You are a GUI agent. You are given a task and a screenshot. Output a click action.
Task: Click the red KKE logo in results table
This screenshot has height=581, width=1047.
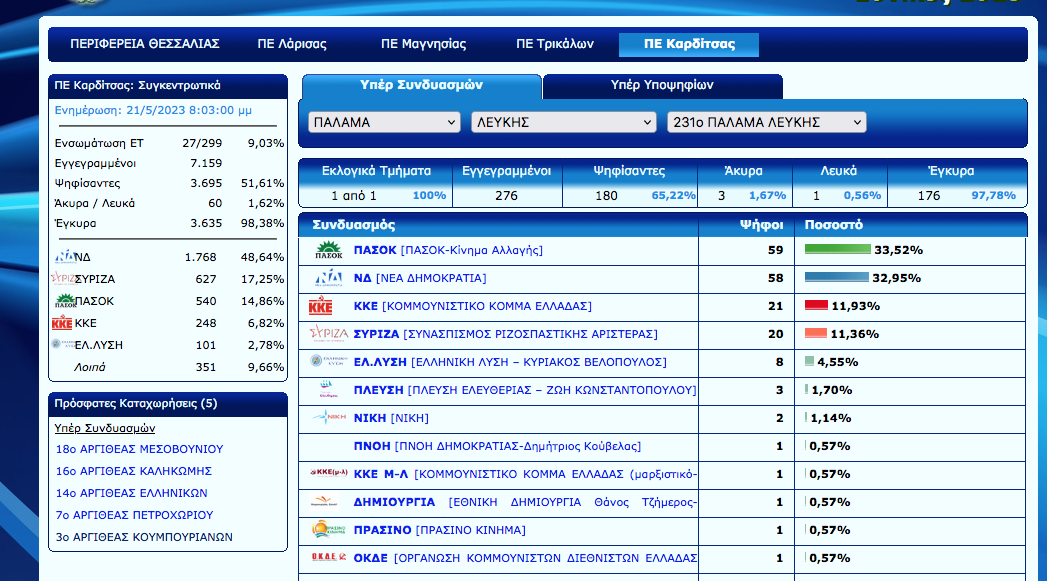(323, 306)
